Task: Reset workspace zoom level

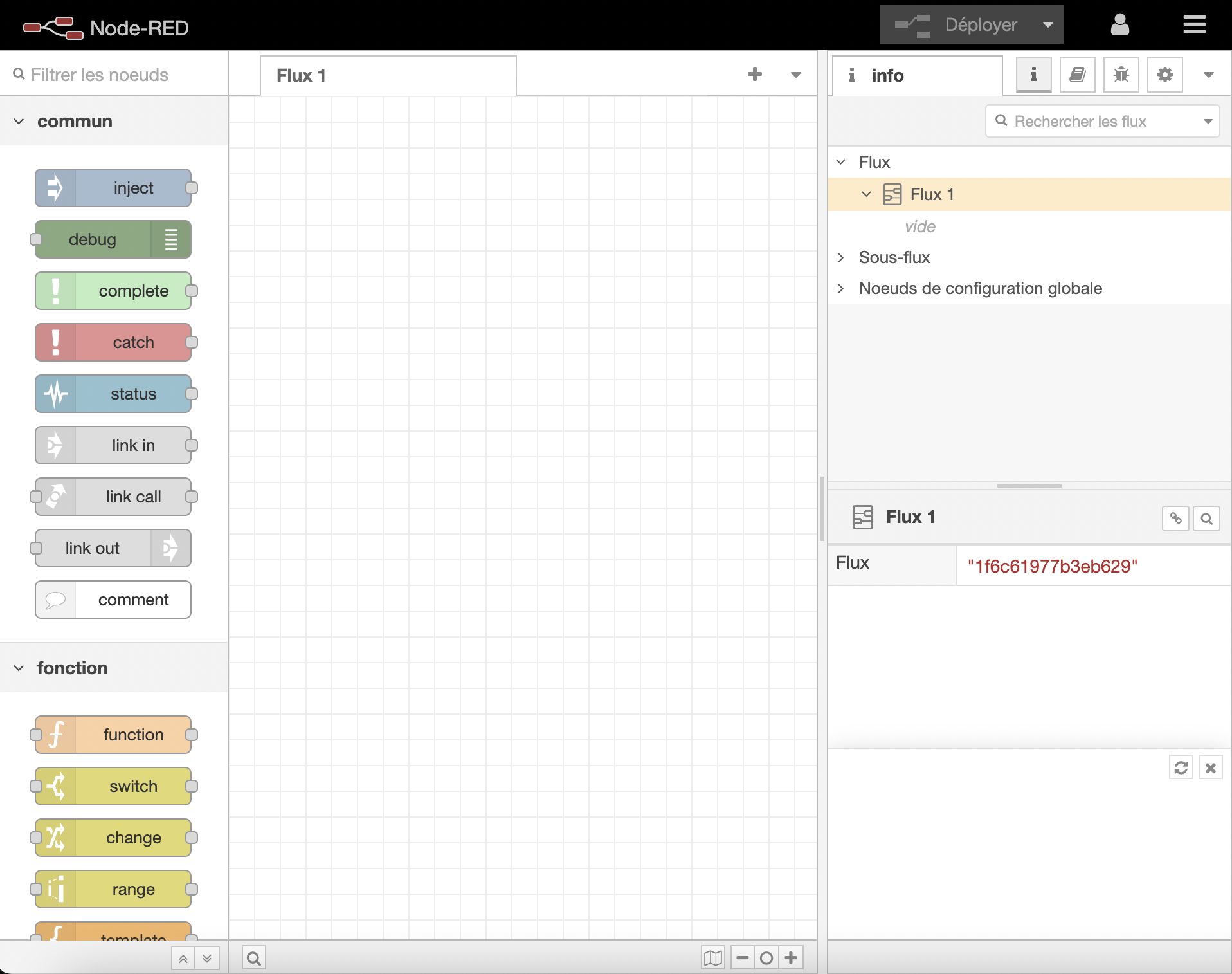Action: 766,959
